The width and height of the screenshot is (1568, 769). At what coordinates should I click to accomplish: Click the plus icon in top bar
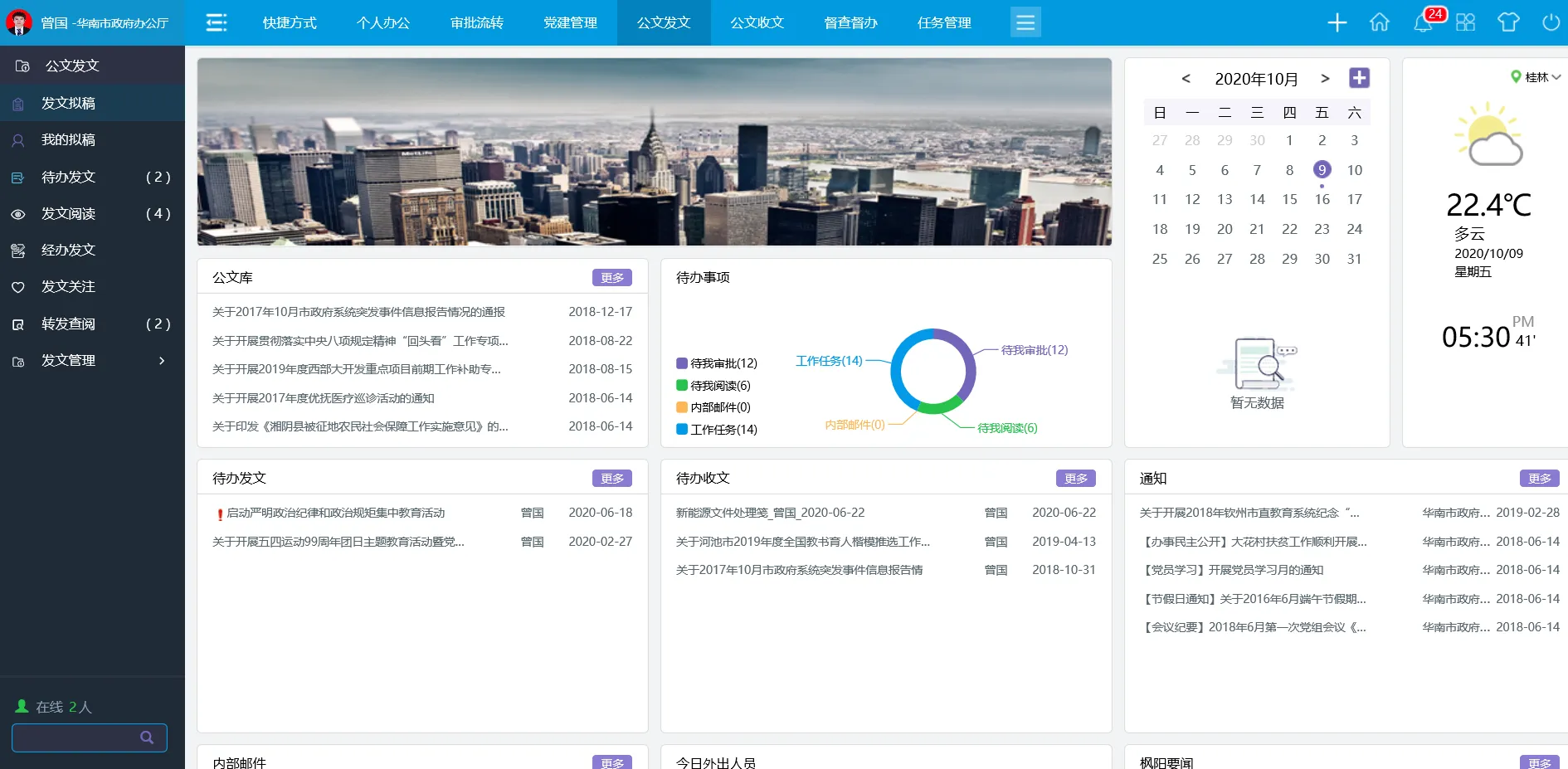tap(1337, 22)
